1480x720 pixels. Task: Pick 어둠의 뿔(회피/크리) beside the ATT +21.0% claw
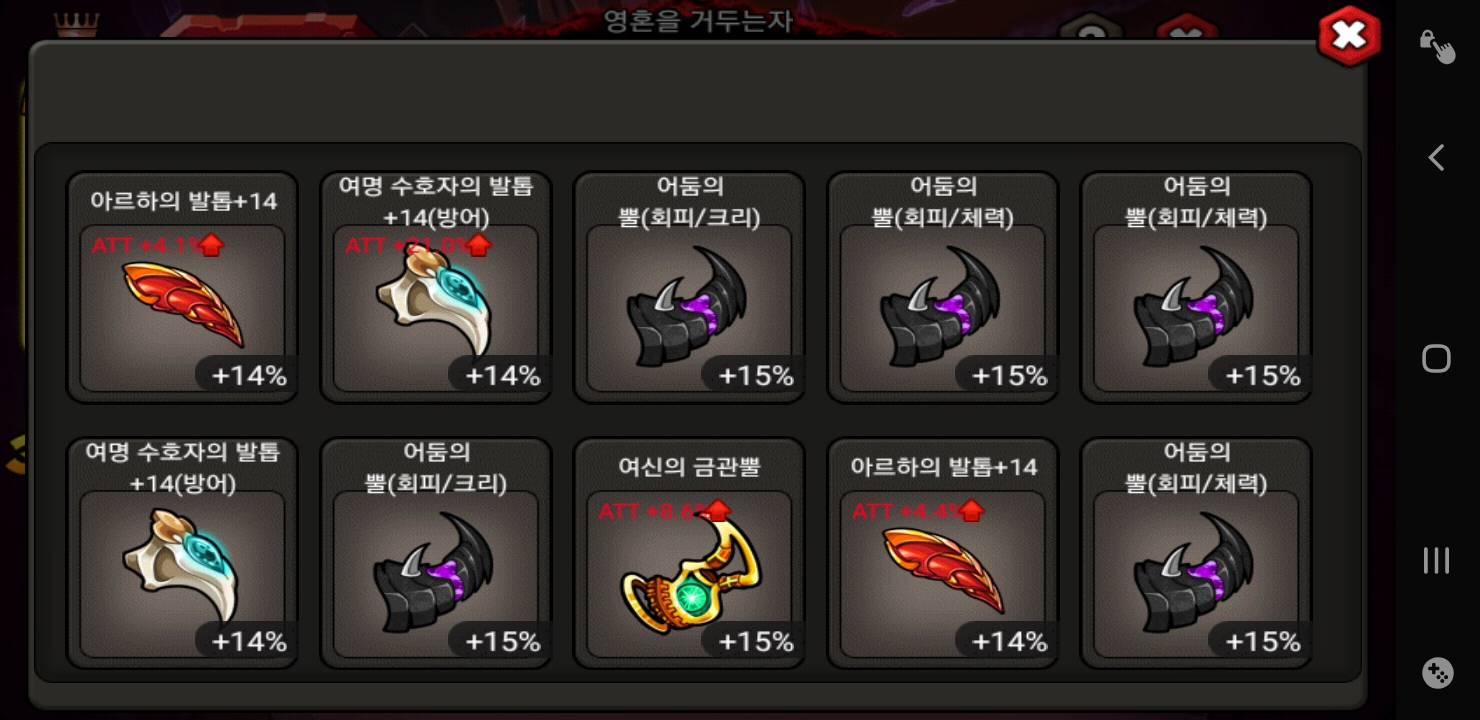point(689,288)
